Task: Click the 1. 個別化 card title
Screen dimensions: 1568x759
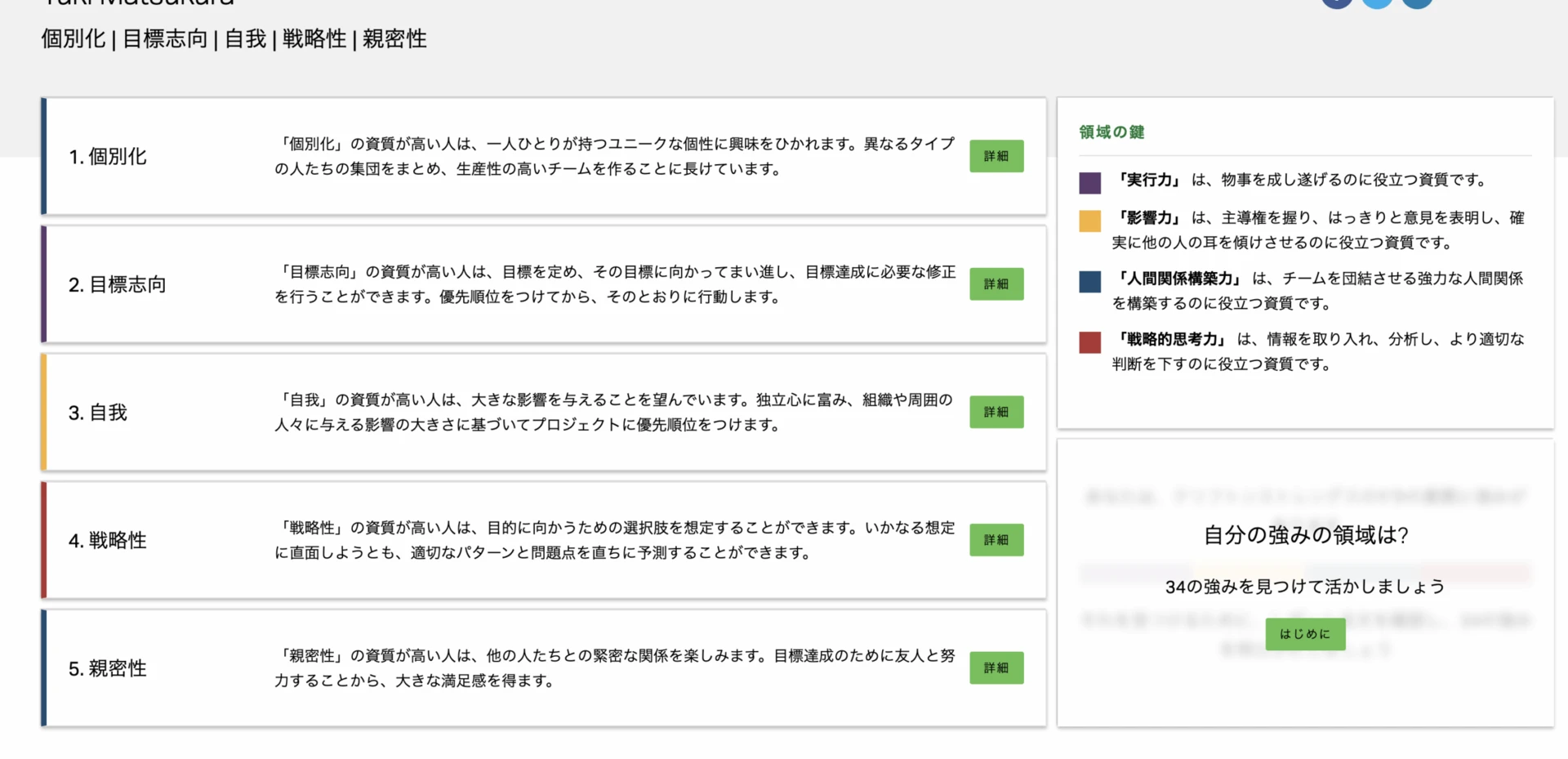Action: (x=107, y=156)
